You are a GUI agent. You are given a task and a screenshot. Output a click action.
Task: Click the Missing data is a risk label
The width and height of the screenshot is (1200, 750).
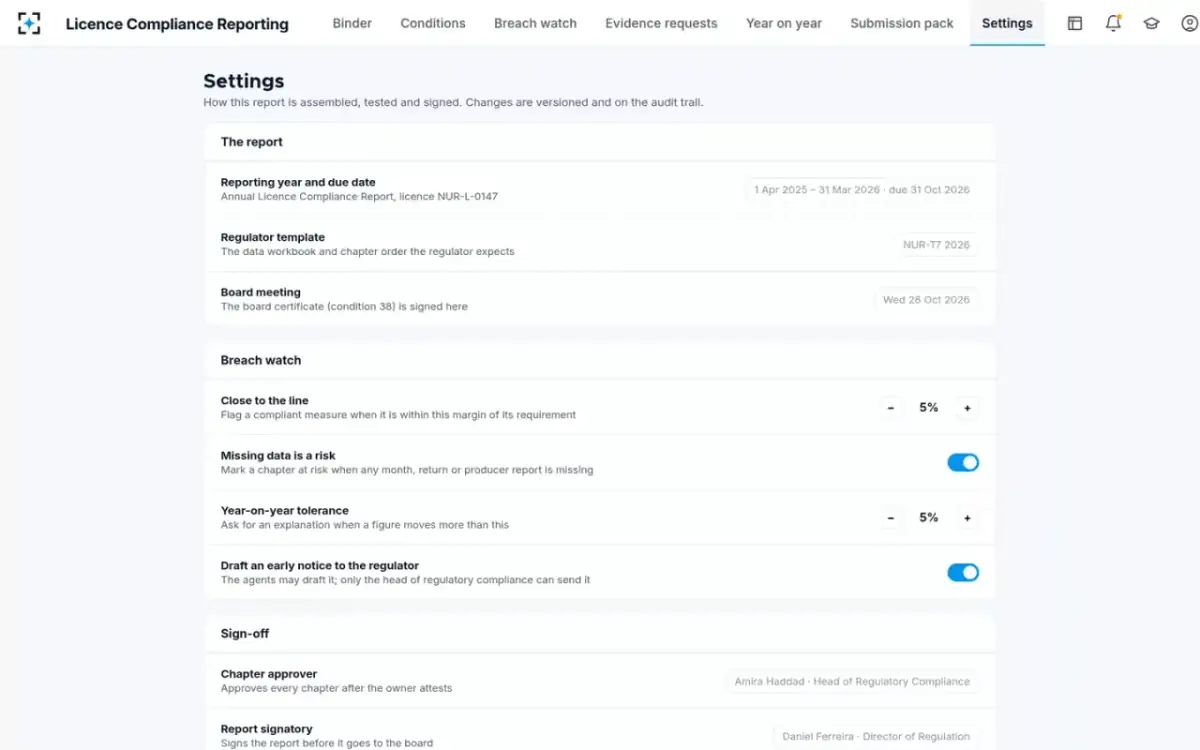pyautogui.click(x=278, y=456)
